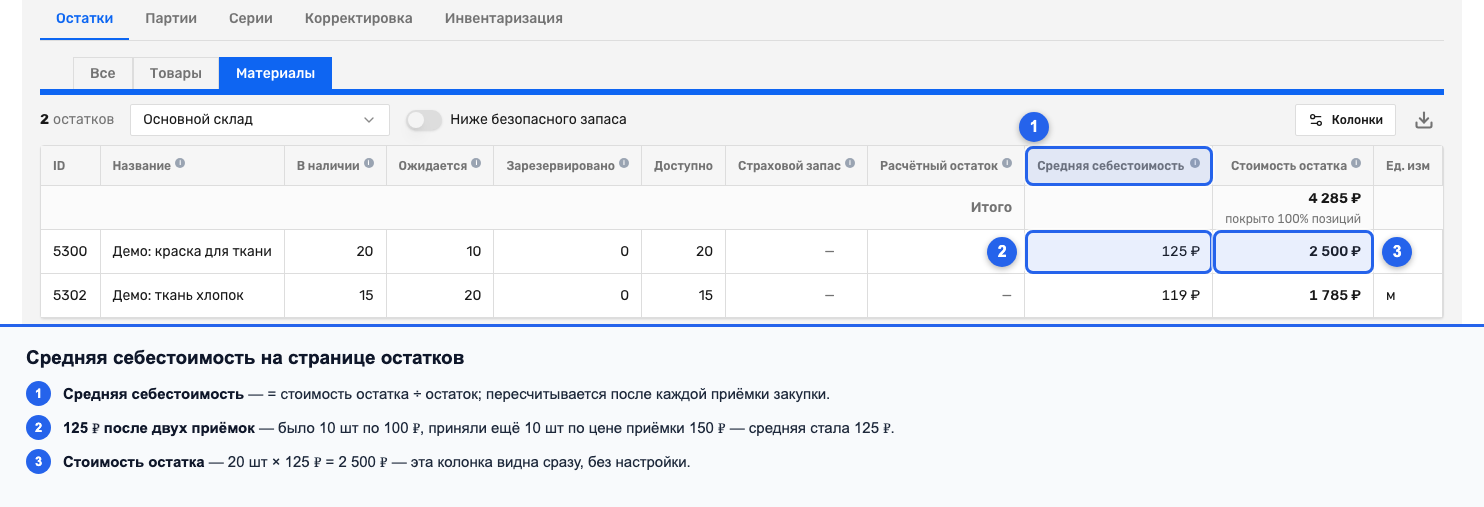The height and width of the screenshot is (507, 1484).
Task: Click the Ед. изм column header
Action: tap(1407, 166)
